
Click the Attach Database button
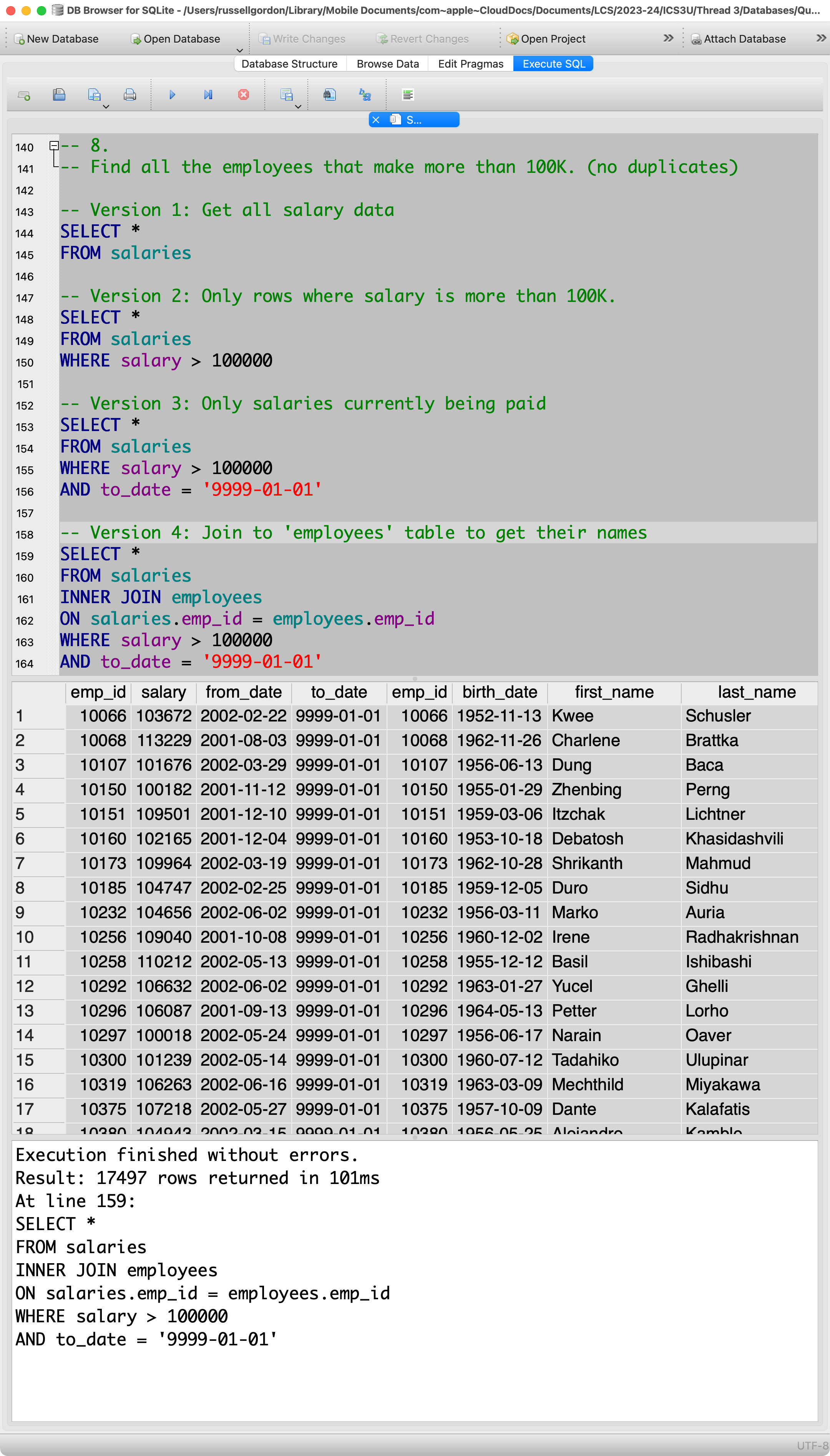pos(738,39)
